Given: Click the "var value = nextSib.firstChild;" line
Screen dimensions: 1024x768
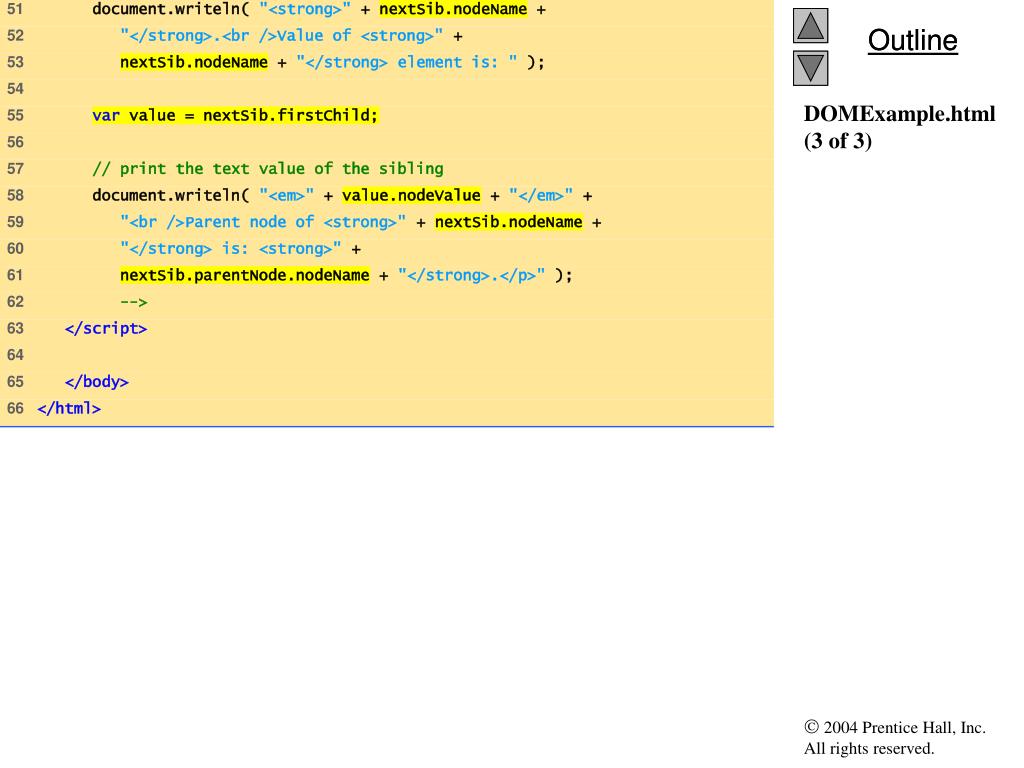Looking at the screenshot, I should coord(235,116).
